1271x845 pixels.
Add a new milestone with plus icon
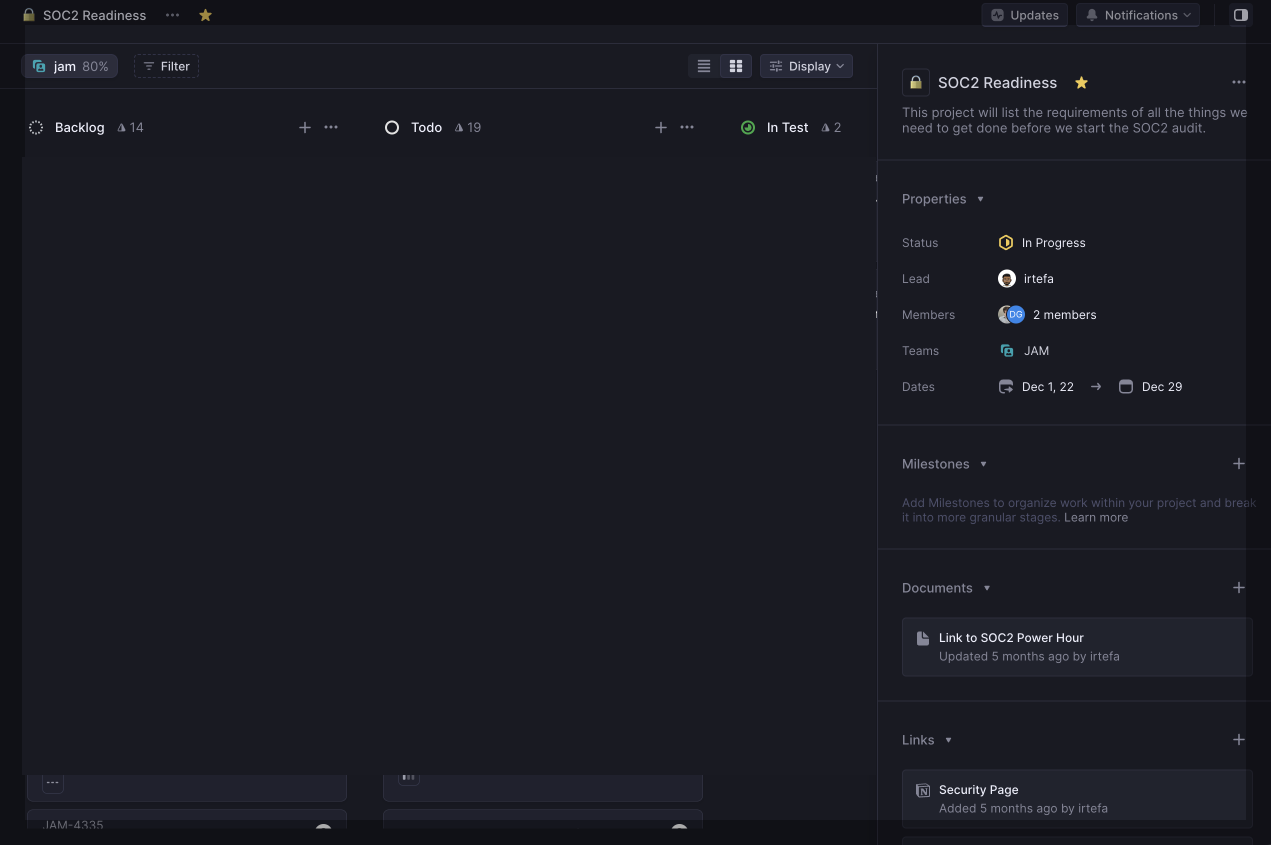click(x=1239, y=464)
